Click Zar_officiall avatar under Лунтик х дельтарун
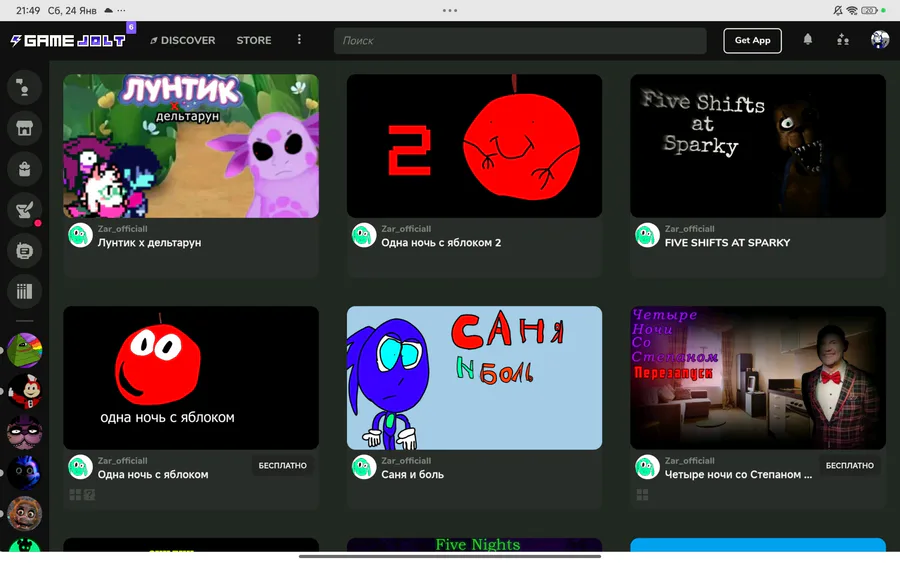 click(x=80, y=235)
